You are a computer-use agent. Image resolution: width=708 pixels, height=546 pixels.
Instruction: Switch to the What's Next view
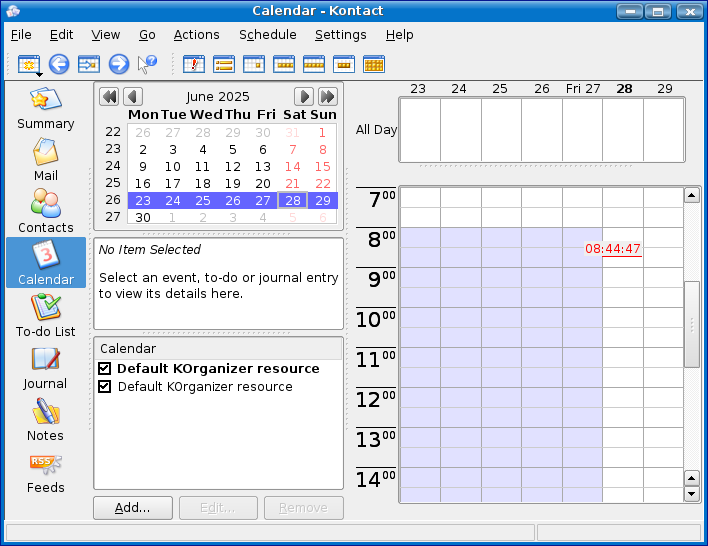click(x=194, y=65)
